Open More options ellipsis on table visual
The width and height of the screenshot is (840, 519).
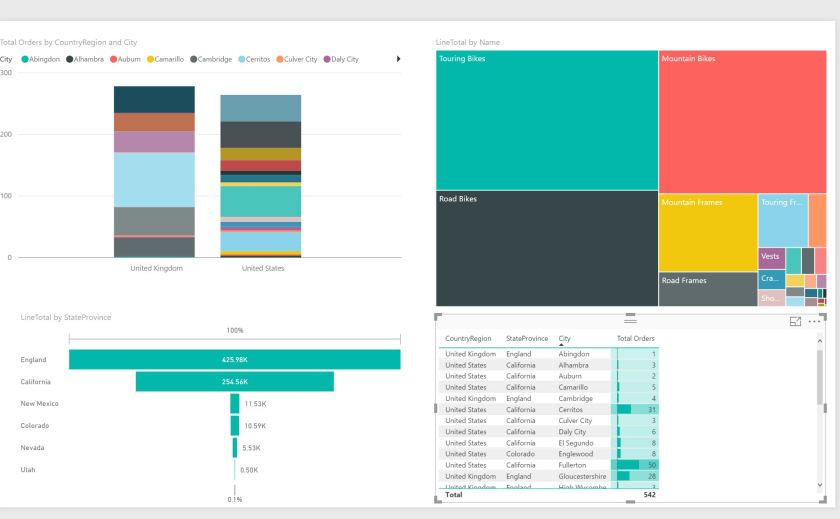click(x=814, y=321)
